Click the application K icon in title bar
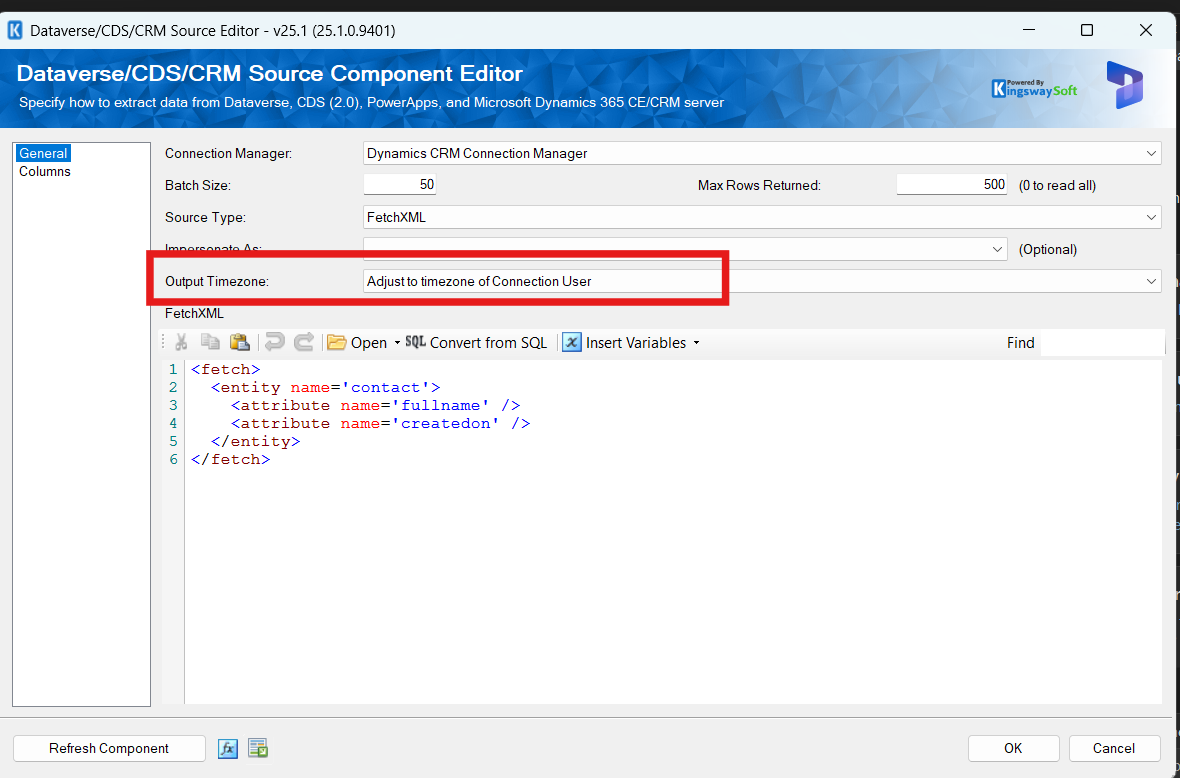Image resolution: width=1180 pixels, height=778 pixels. [x=15, y=31]
